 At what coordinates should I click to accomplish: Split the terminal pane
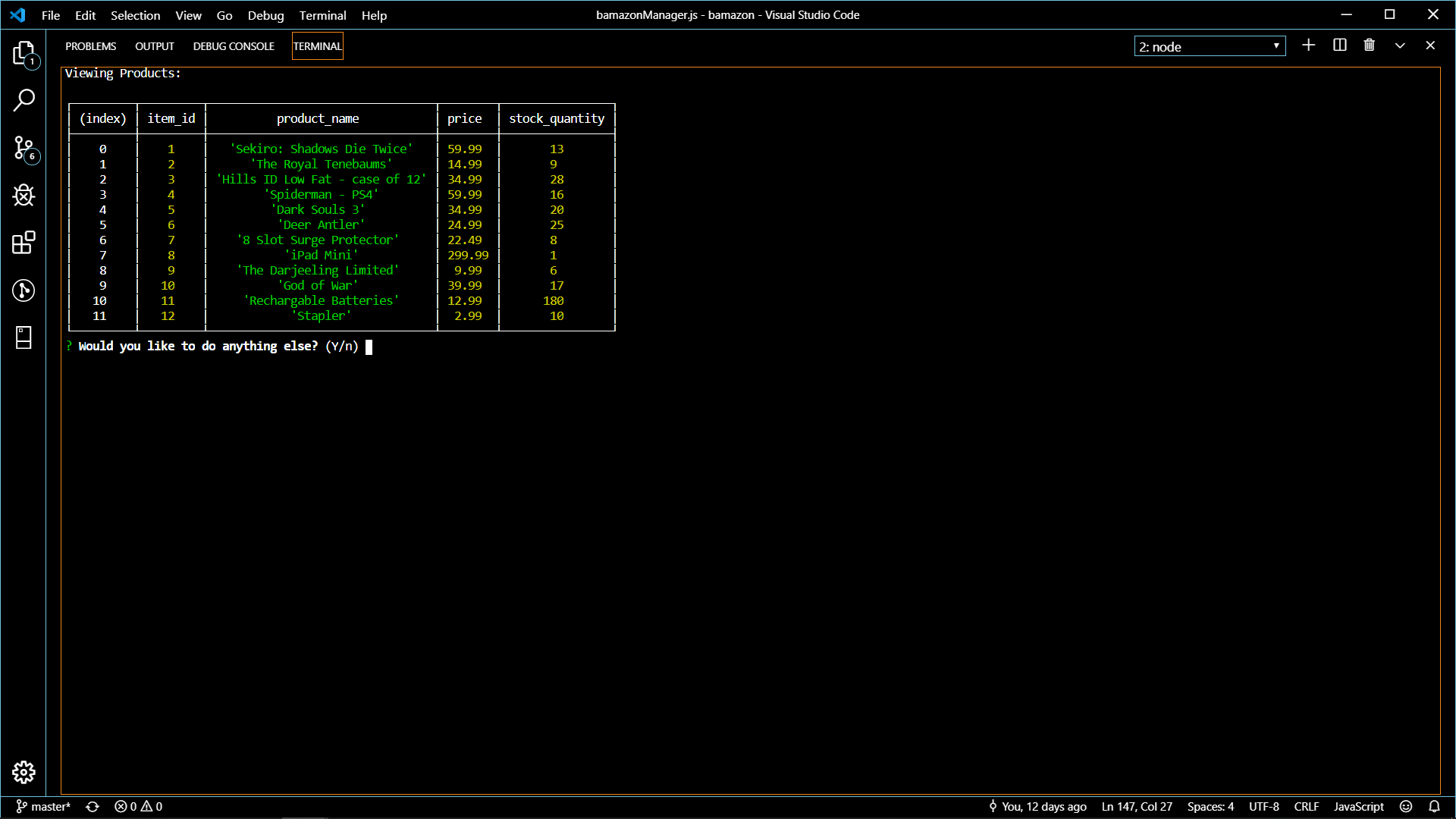pyautogui.click(x=1340, y=45)
